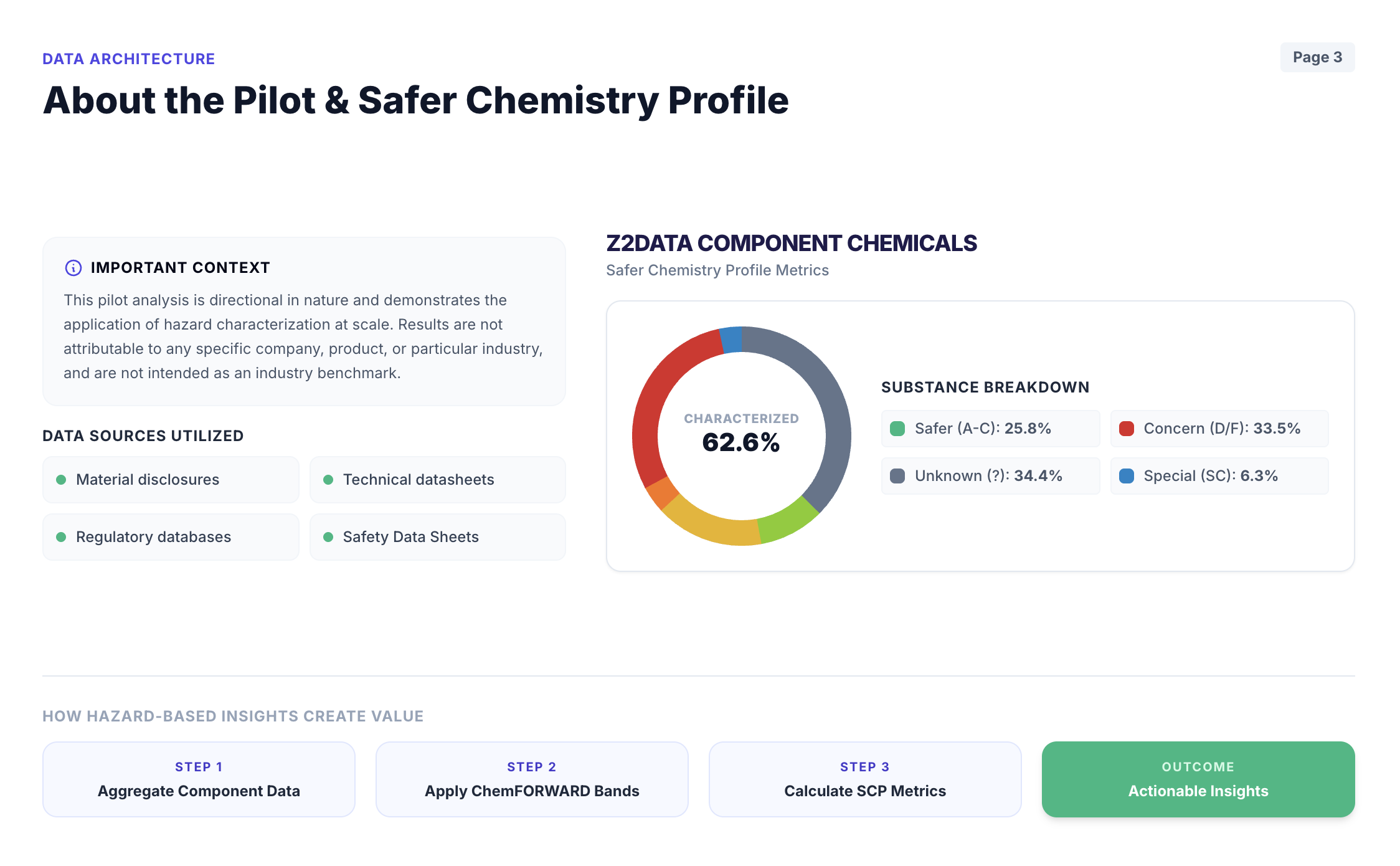The image size is (1400, 866).
Task: Click the blue Special (SC) legend swatch
Action: [x=1127, y=476]
